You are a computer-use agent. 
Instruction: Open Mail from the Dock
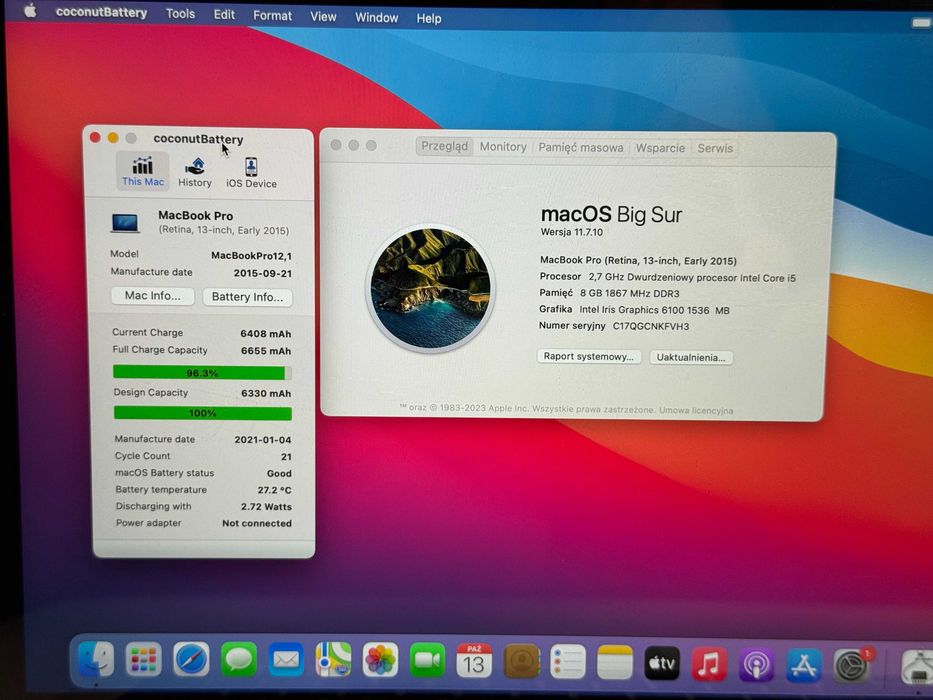[286, 660]
